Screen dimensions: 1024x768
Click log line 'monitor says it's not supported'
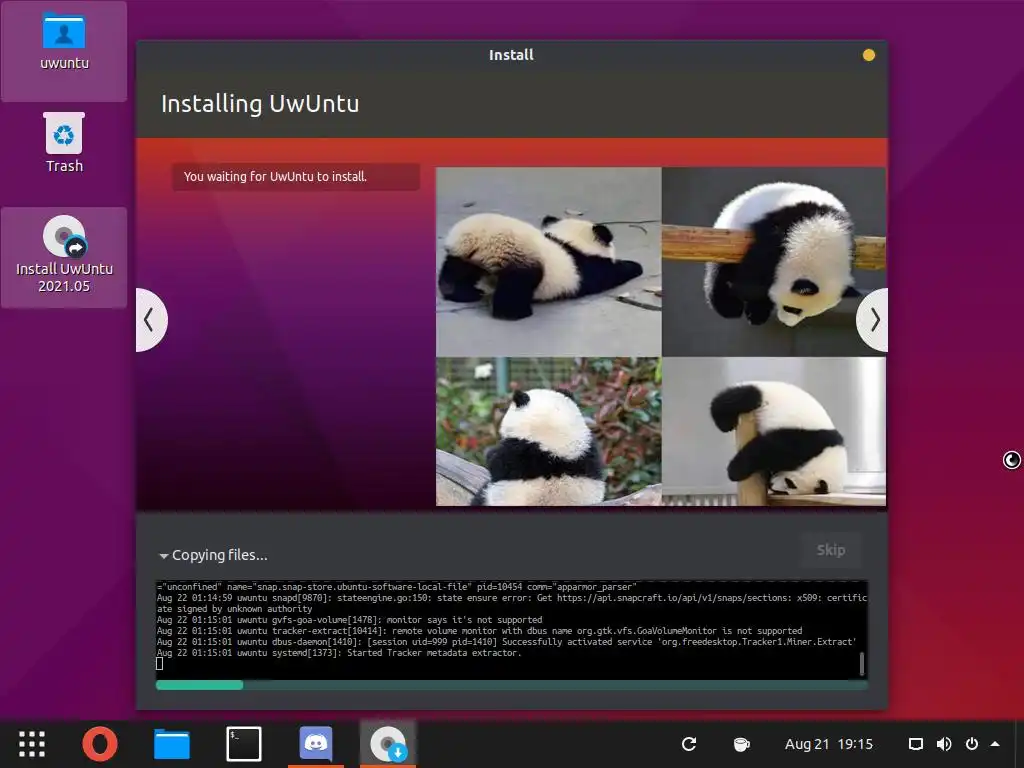tap(464, 620)
